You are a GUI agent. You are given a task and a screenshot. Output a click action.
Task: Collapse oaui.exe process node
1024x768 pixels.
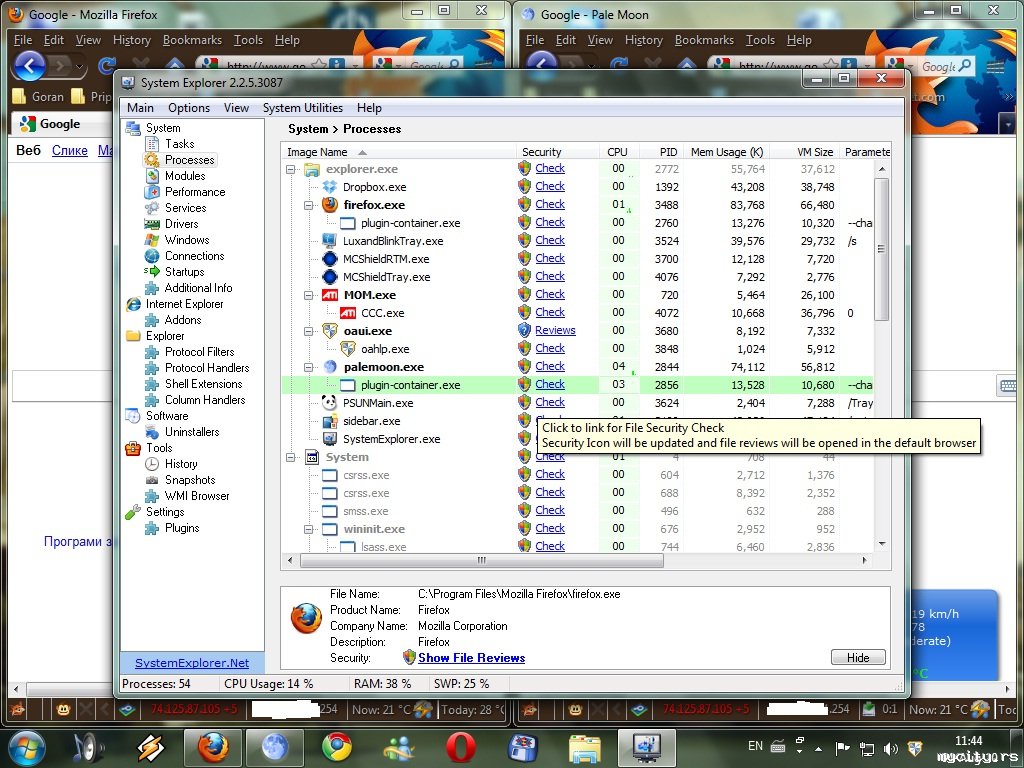(x=308, y=331)
